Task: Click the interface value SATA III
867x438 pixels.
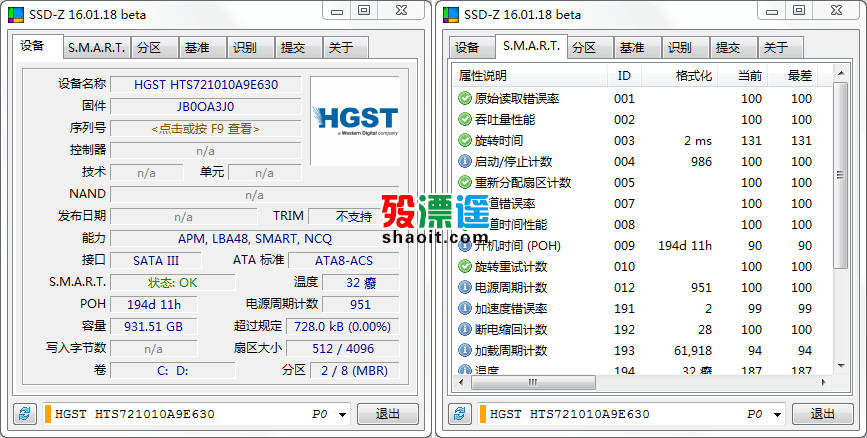Action: [x=156, y=260]
